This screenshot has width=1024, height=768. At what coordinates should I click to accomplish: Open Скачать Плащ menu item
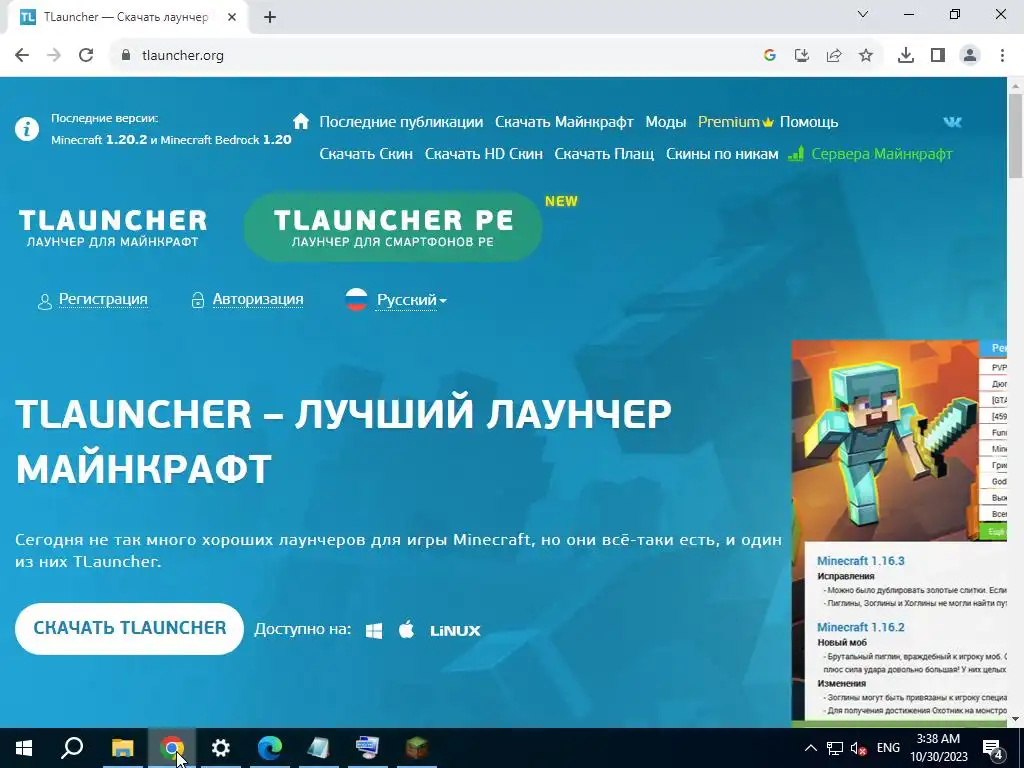(604, 154)
